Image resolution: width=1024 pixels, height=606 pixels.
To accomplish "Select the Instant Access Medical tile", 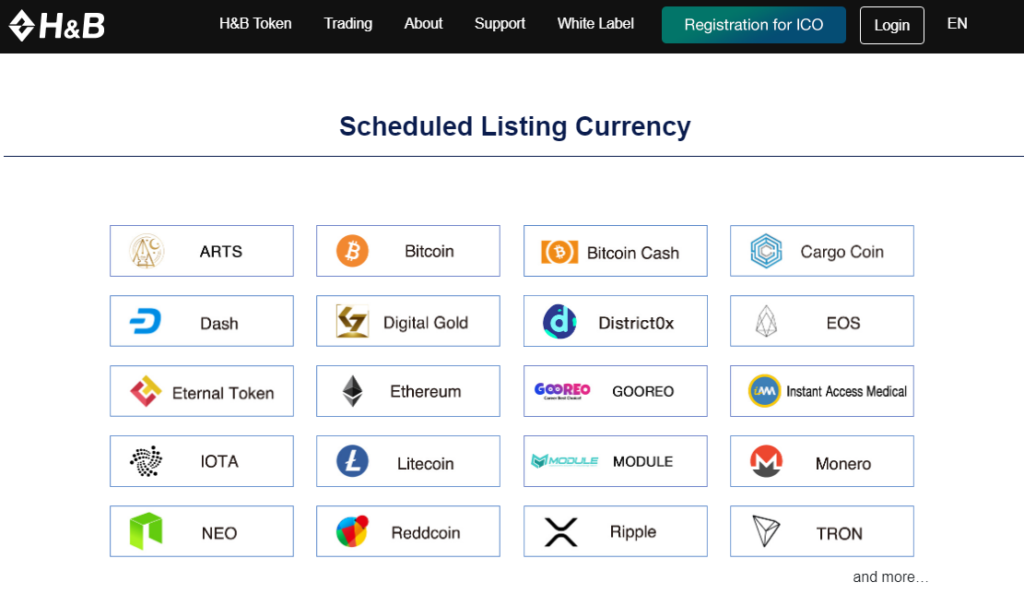I will pos(822,391).
